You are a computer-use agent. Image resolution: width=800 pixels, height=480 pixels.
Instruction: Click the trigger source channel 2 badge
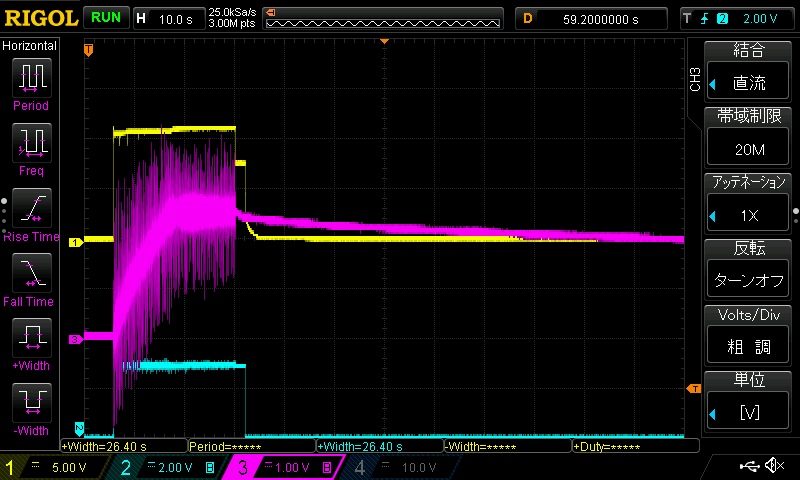722,19
